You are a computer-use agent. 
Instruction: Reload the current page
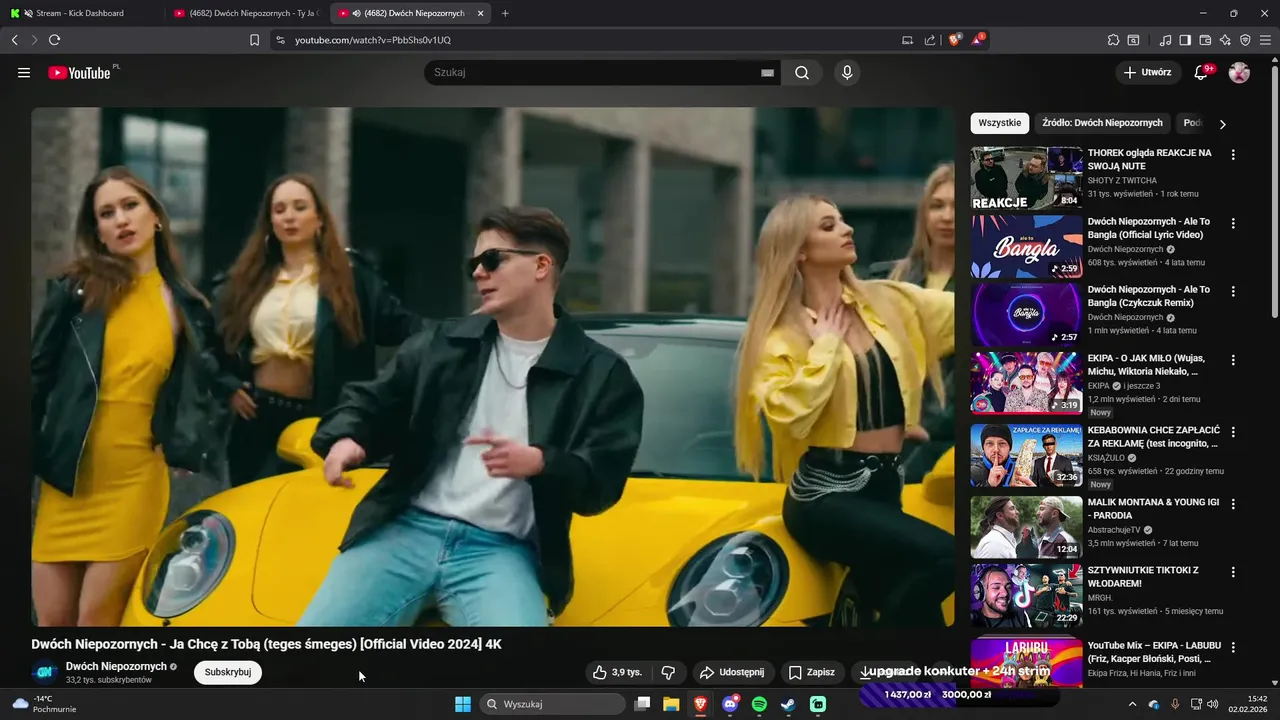(x=54, y=40)
